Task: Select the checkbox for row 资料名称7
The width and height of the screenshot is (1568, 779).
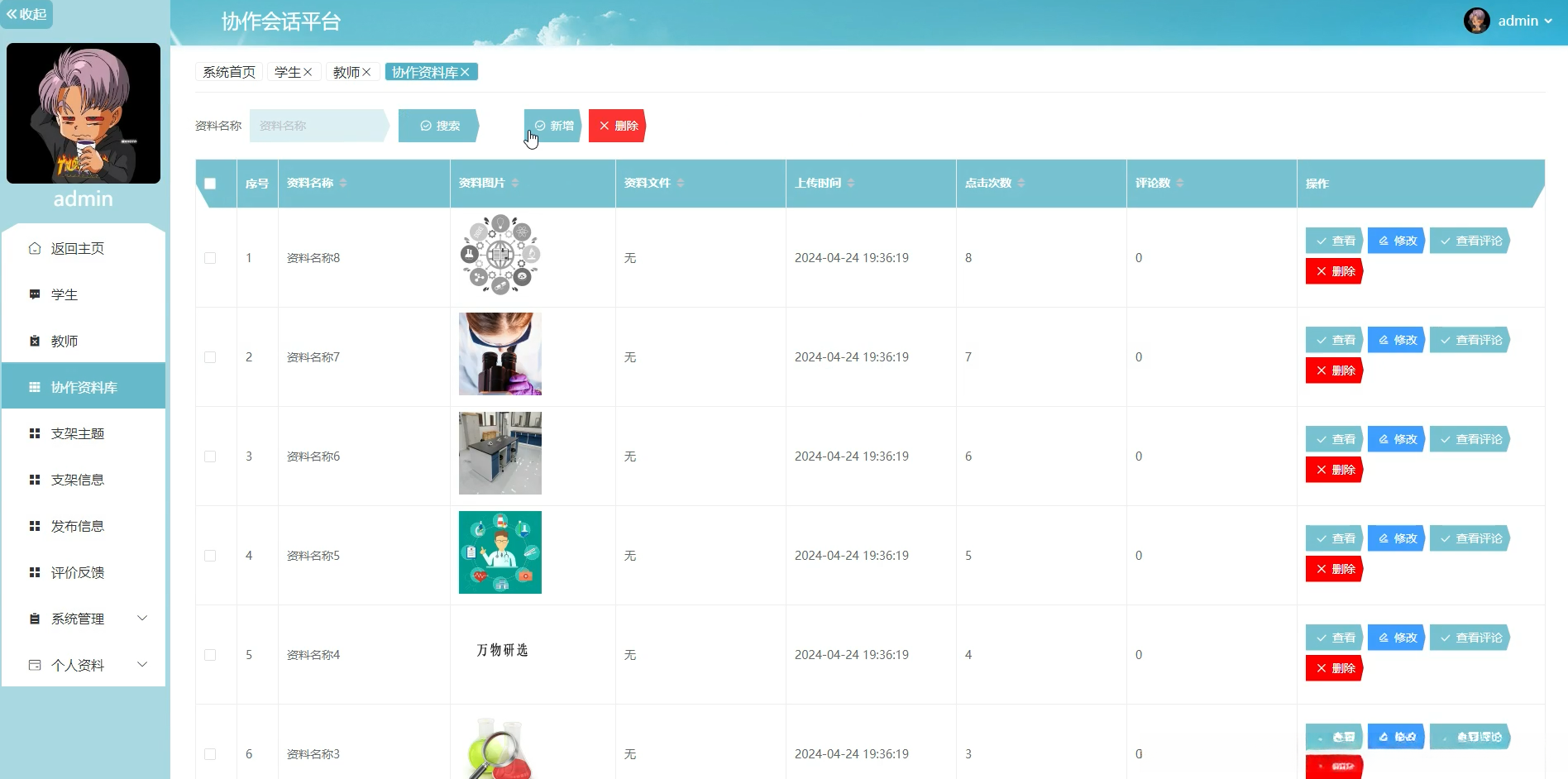Action: 210,357
